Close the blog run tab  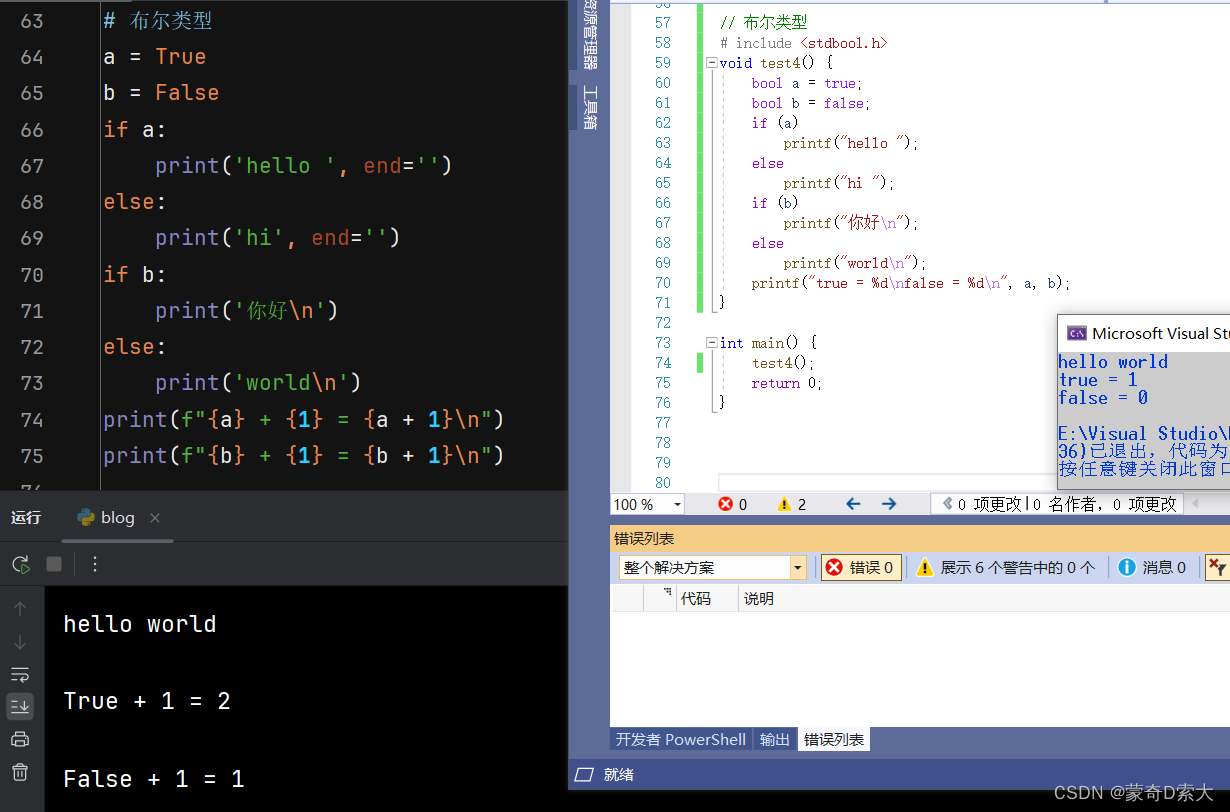point(155,518)
